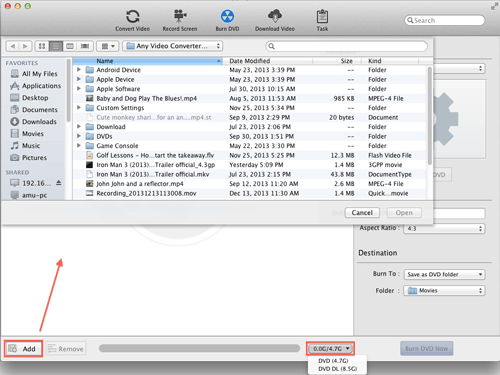The width and height of the screenshot is (500, 375).
Task: Select John John and a reflector.mp4
Action: pyautogui.click(x=249, y=184)
